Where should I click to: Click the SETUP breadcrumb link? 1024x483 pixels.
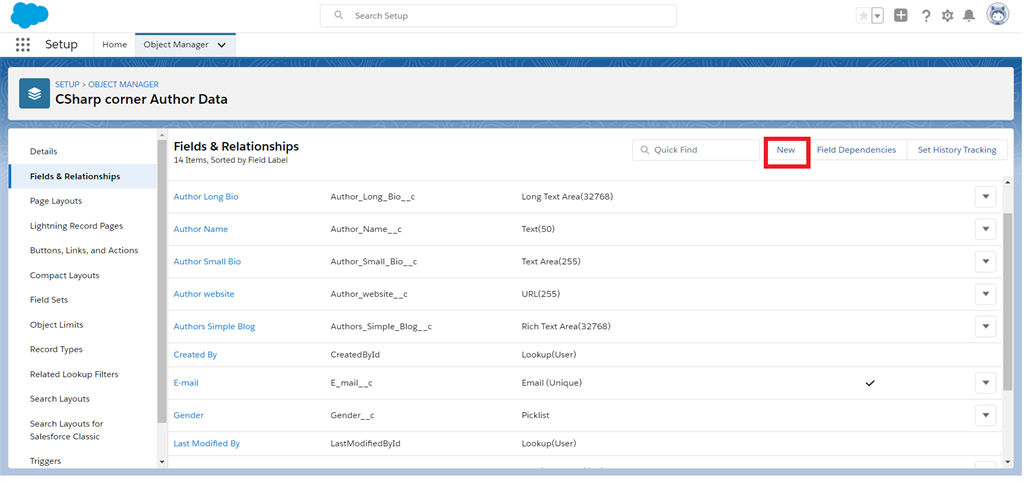67,84
